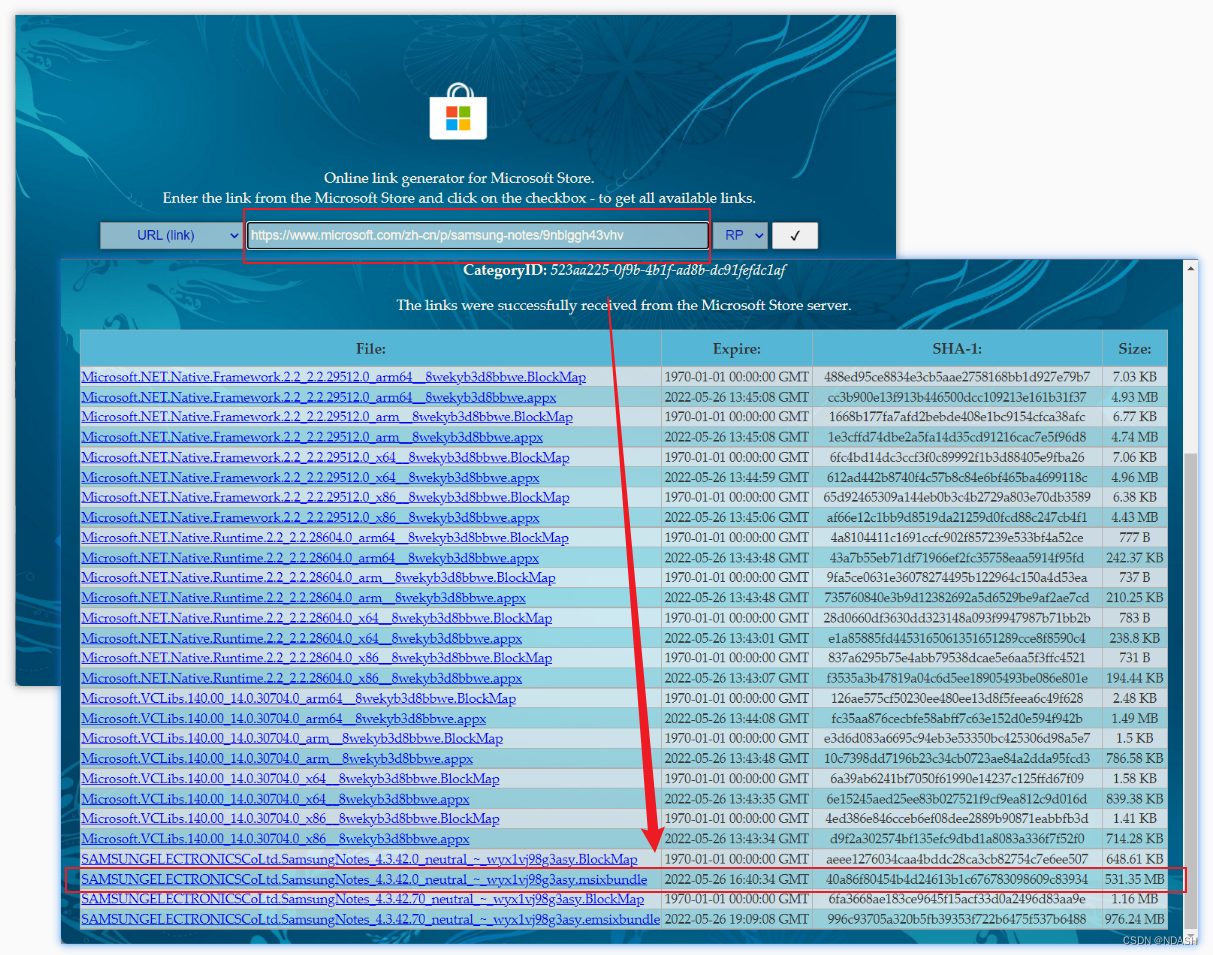Screen dimensions: 1213x955
Task: Download NET.Native.Framework x64 appx file
Action: [x=311, y=477]
